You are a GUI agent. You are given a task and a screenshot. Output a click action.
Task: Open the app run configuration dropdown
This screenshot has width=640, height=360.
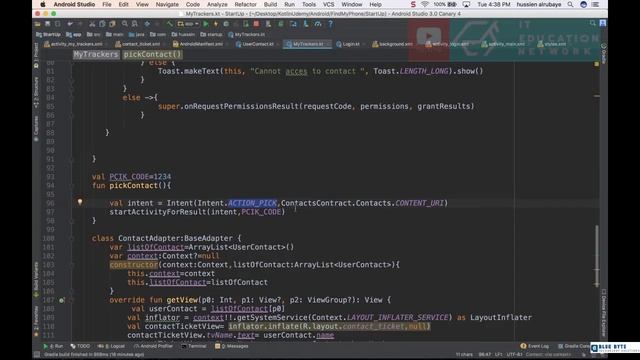pyautogui.click(x=188, y=24)
